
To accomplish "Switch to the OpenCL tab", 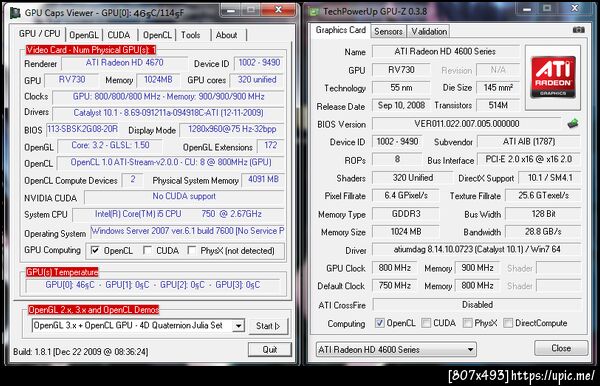I will [157, 35].
